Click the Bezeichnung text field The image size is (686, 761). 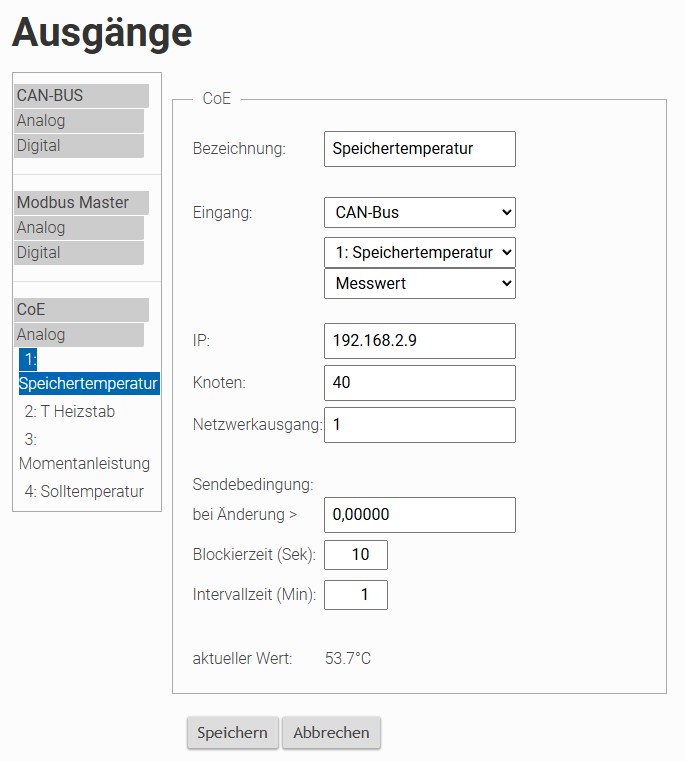click(419, 149)
